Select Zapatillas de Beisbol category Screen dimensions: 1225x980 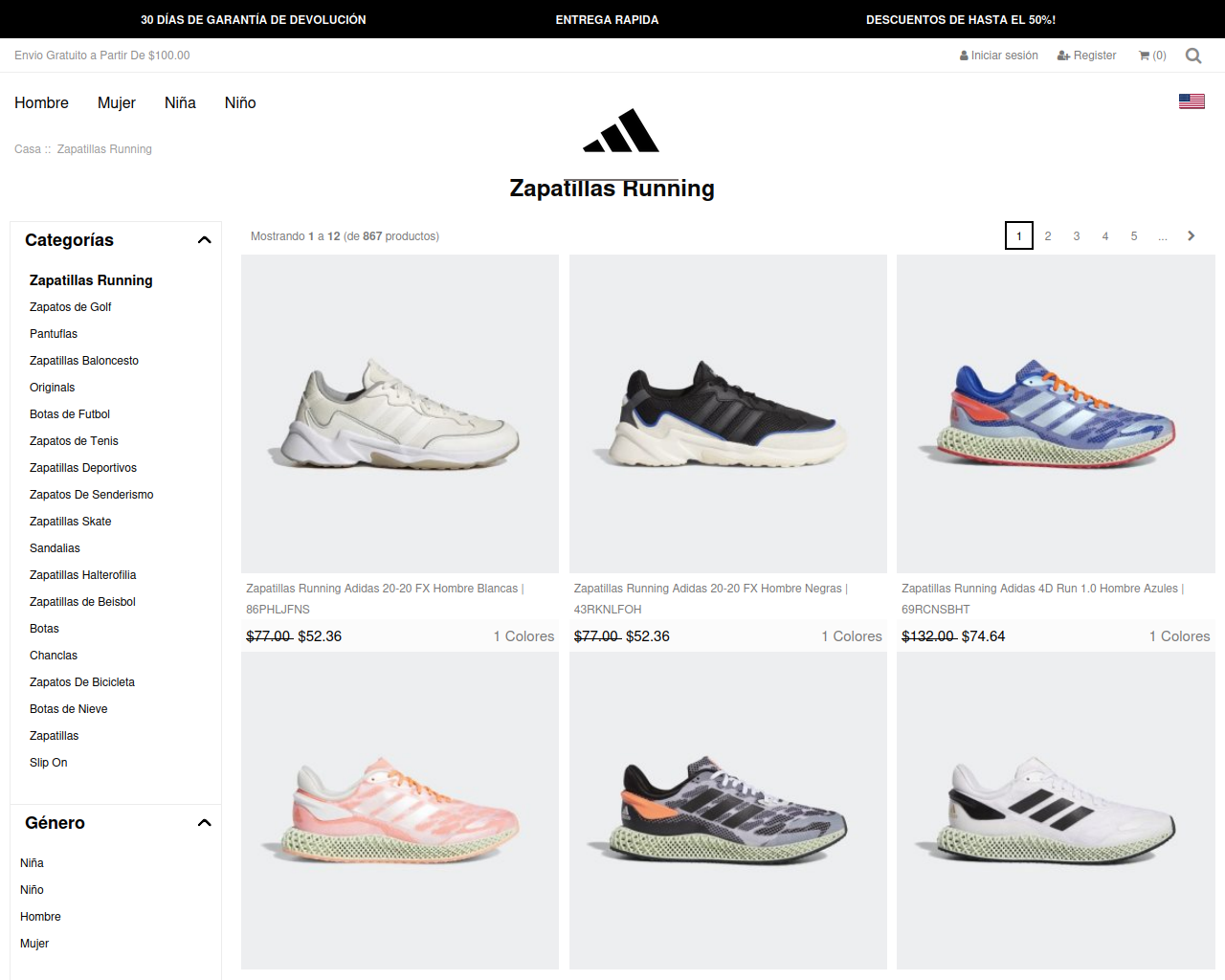pyautogui.click(x=82, y=602)
